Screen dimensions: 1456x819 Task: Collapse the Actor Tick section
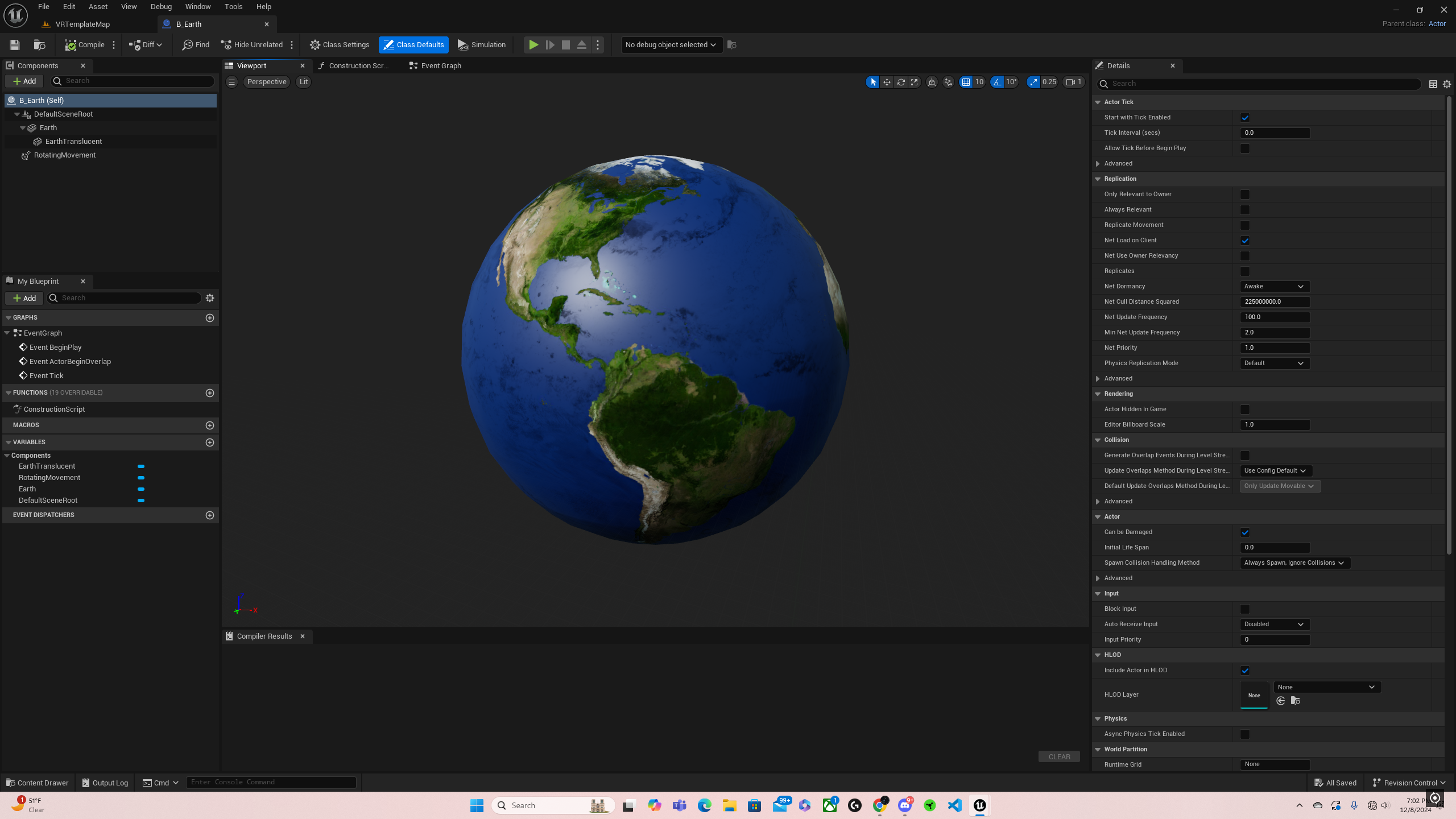click(x=1098, y=102)
